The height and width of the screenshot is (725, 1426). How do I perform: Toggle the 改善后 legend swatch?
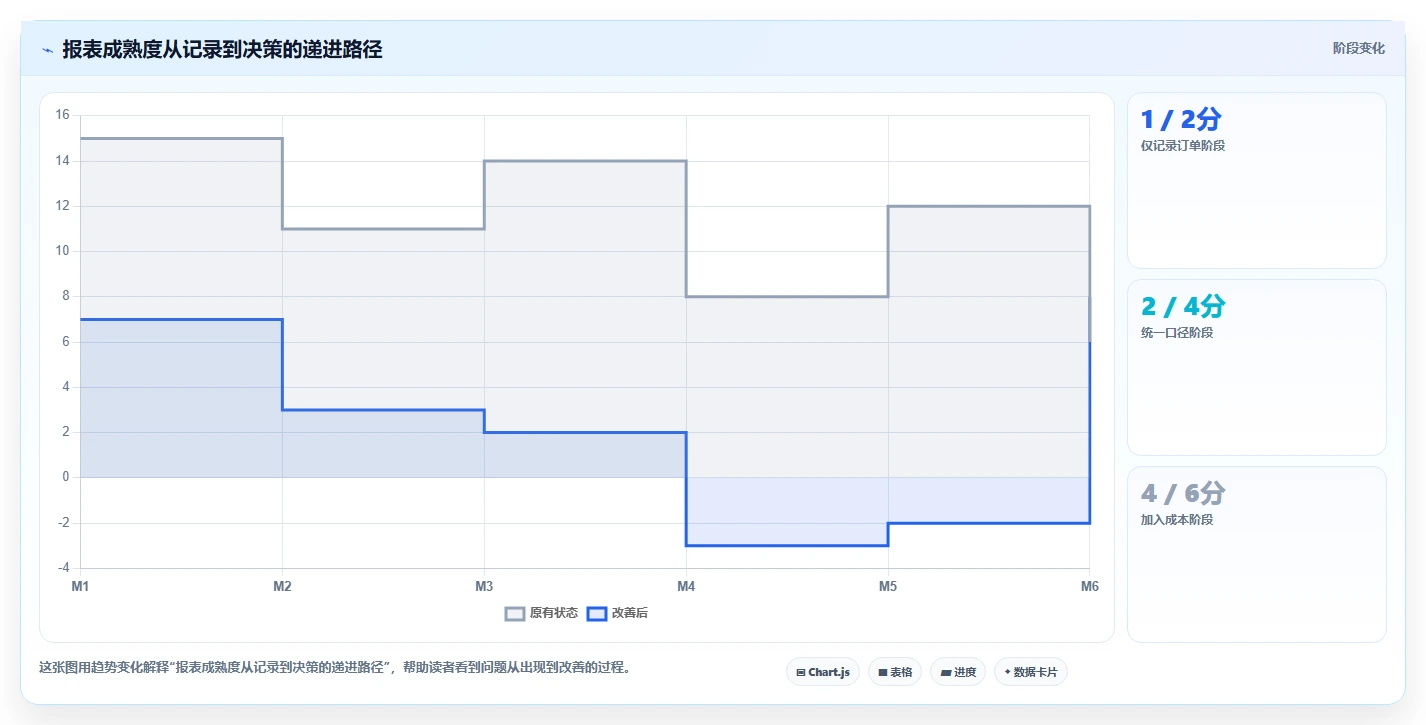coord(597,613)
